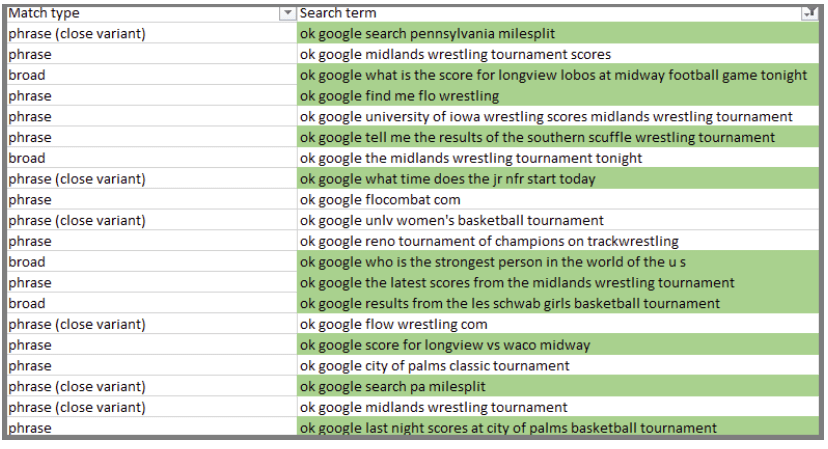The width and height of the screenshot is (828, 449).
Task: Click cell 'ok google search pennsylvania milesplit'
Action: click(428, 34)
